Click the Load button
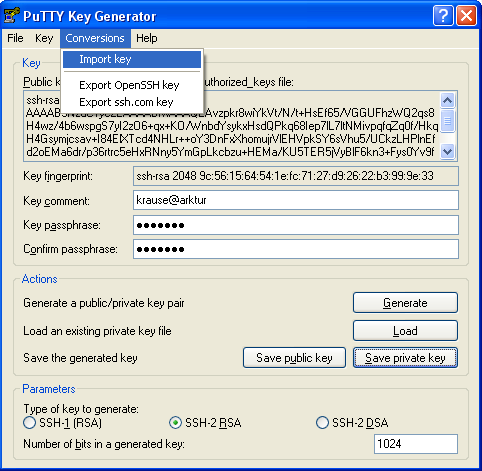Screen dimensions: 482x471 pos(405,331)
